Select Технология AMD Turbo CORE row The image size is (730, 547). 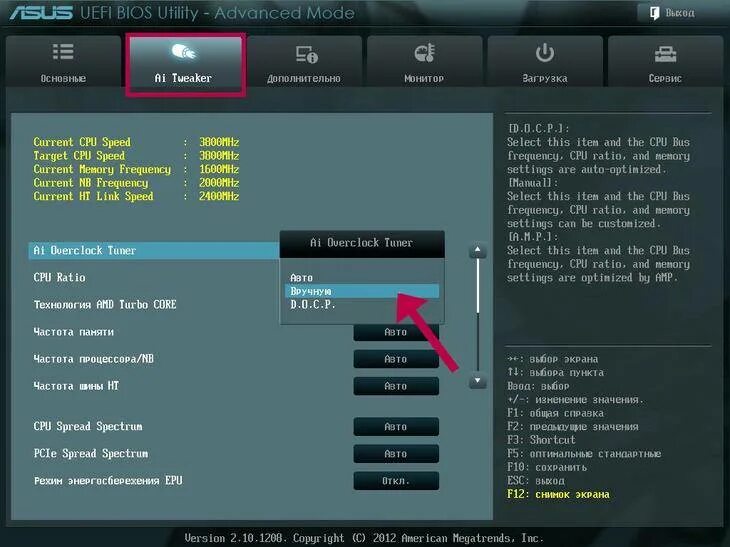click(x=154, y=304)
